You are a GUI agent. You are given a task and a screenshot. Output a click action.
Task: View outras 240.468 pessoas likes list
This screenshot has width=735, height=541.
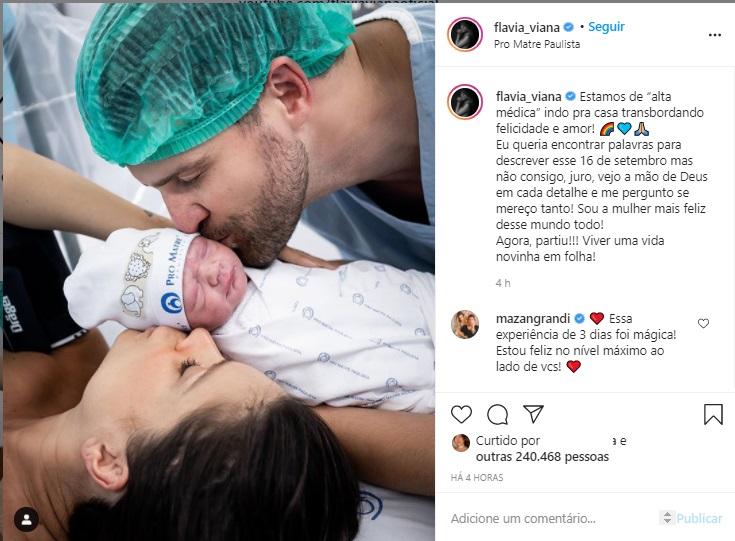542,457
